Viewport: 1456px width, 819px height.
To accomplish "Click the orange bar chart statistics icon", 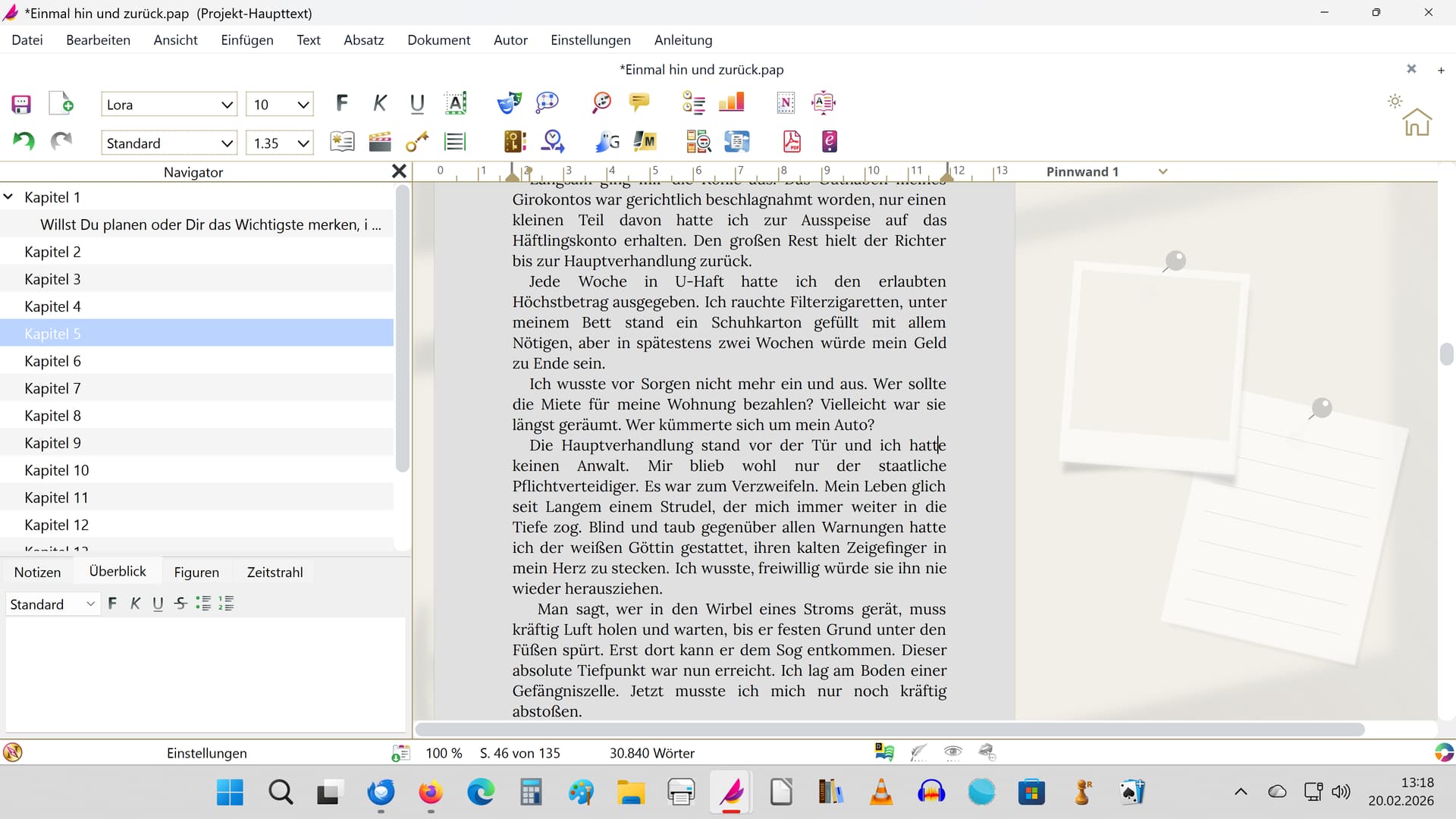I will (x=731, y=102).
